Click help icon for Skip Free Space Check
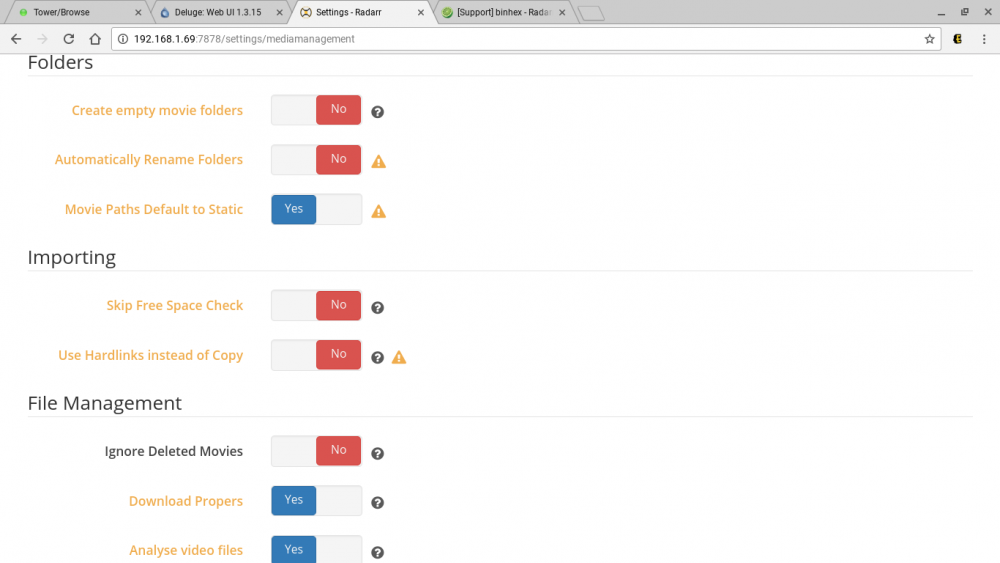Screen dimensions: 1000x563 [378, 307]
